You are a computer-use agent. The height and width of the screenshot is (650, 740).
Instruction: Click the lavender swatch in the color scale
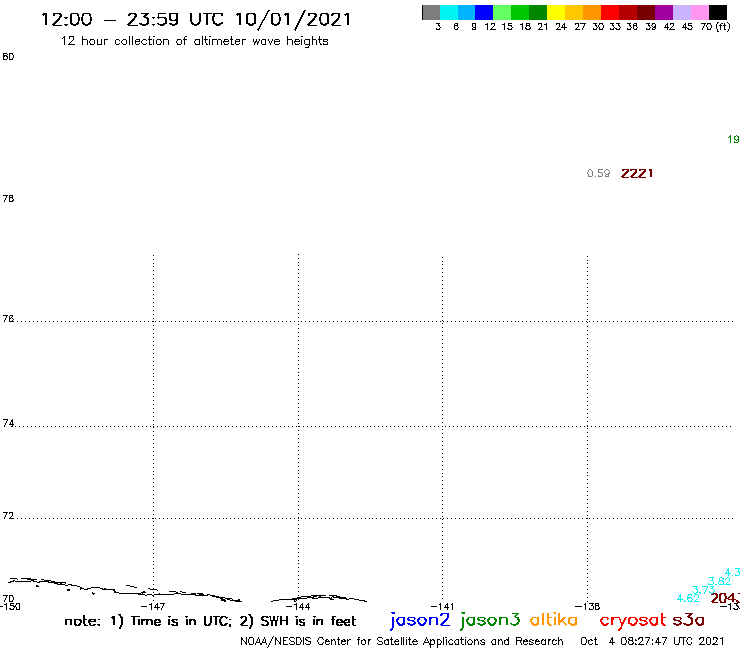pyautogui.click(x=681, y=12)
